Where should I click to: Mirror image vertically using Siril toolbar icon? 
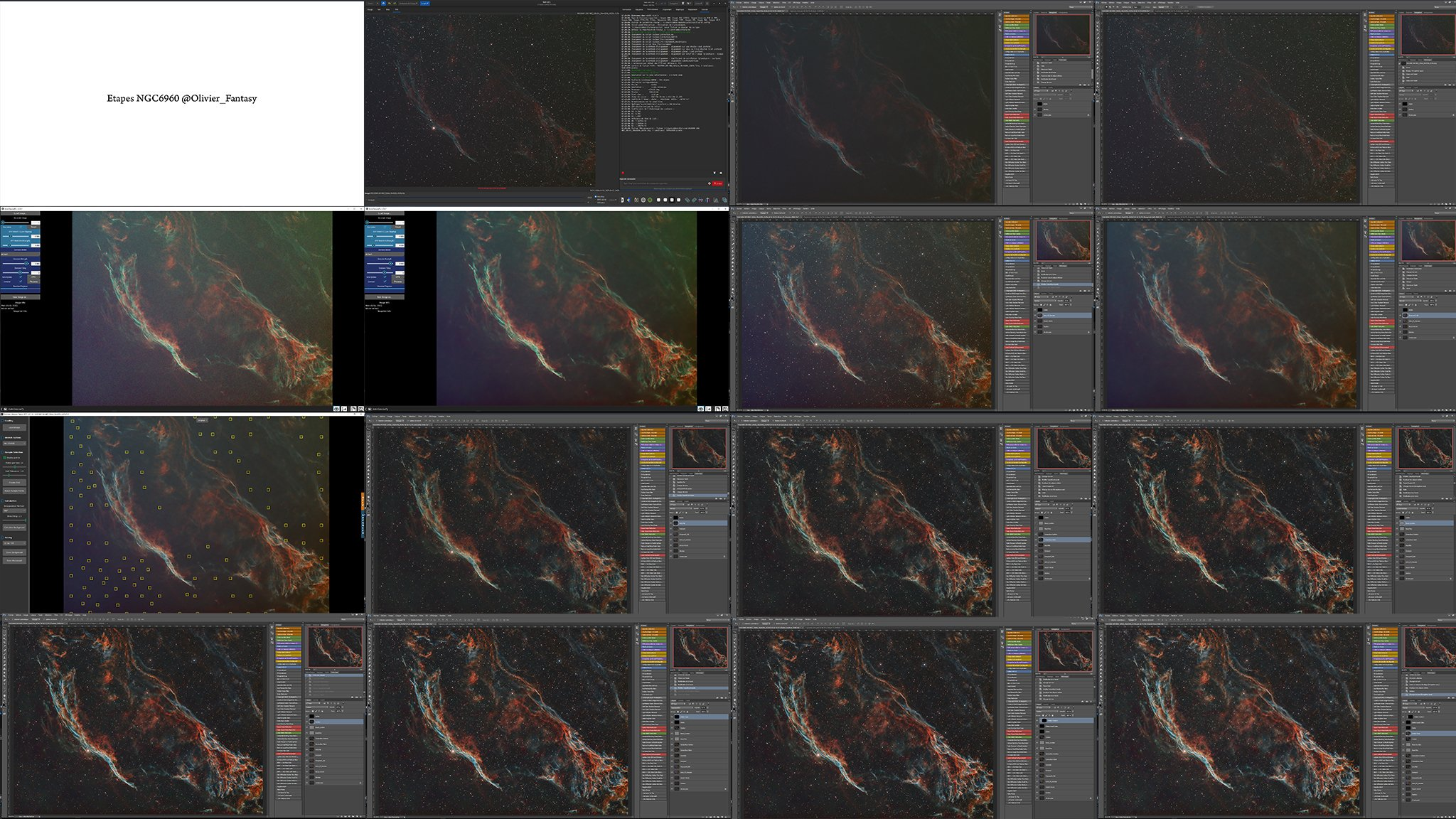click(x=707, y=200)
